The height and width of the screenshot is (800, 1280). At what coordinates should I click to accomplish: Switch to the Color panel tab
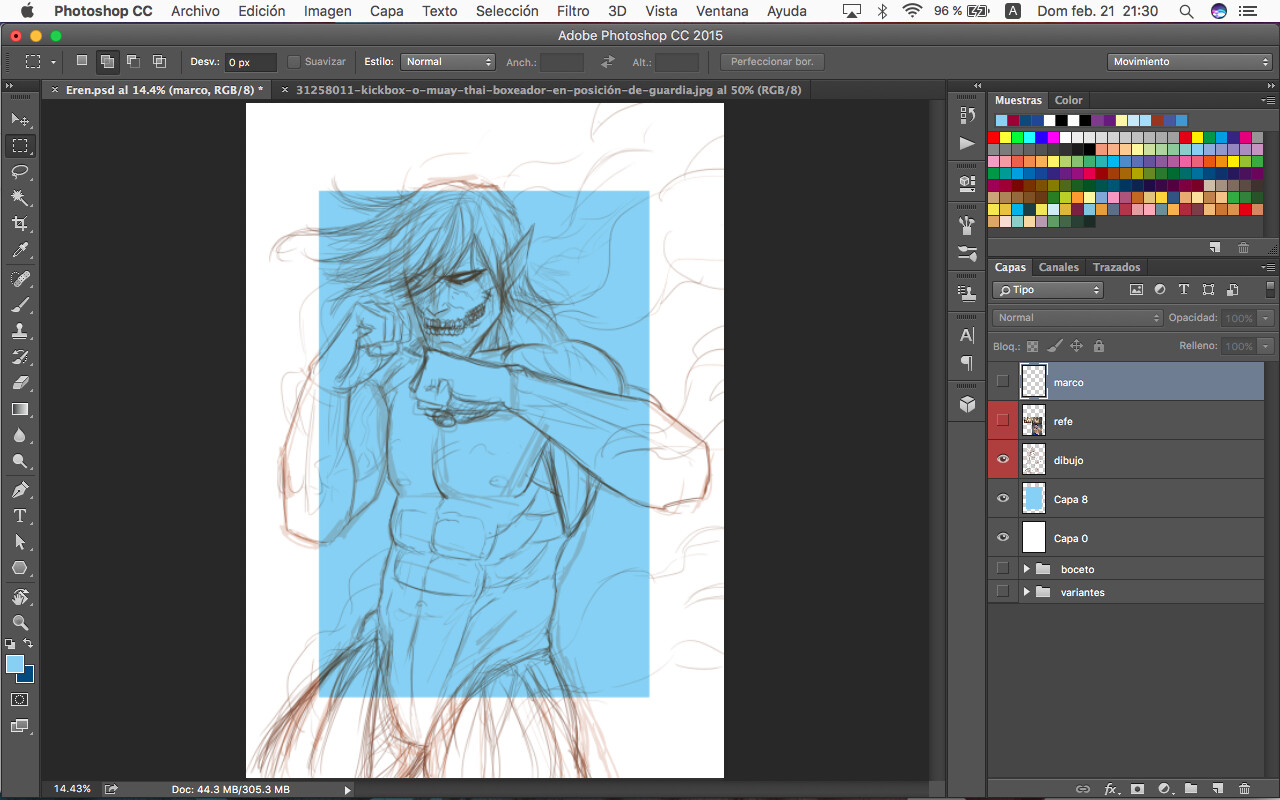(x=1068, y=100)
